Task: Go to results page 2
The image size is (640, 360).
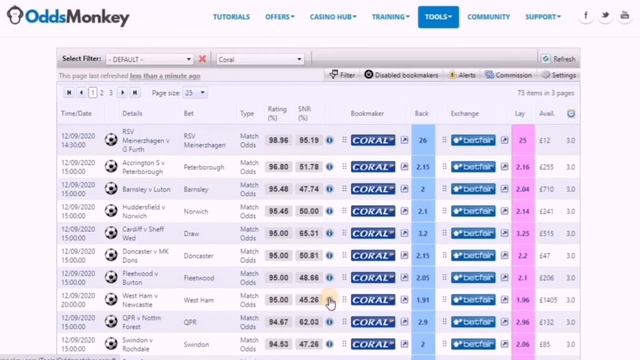Action: (x=102, y=93)
